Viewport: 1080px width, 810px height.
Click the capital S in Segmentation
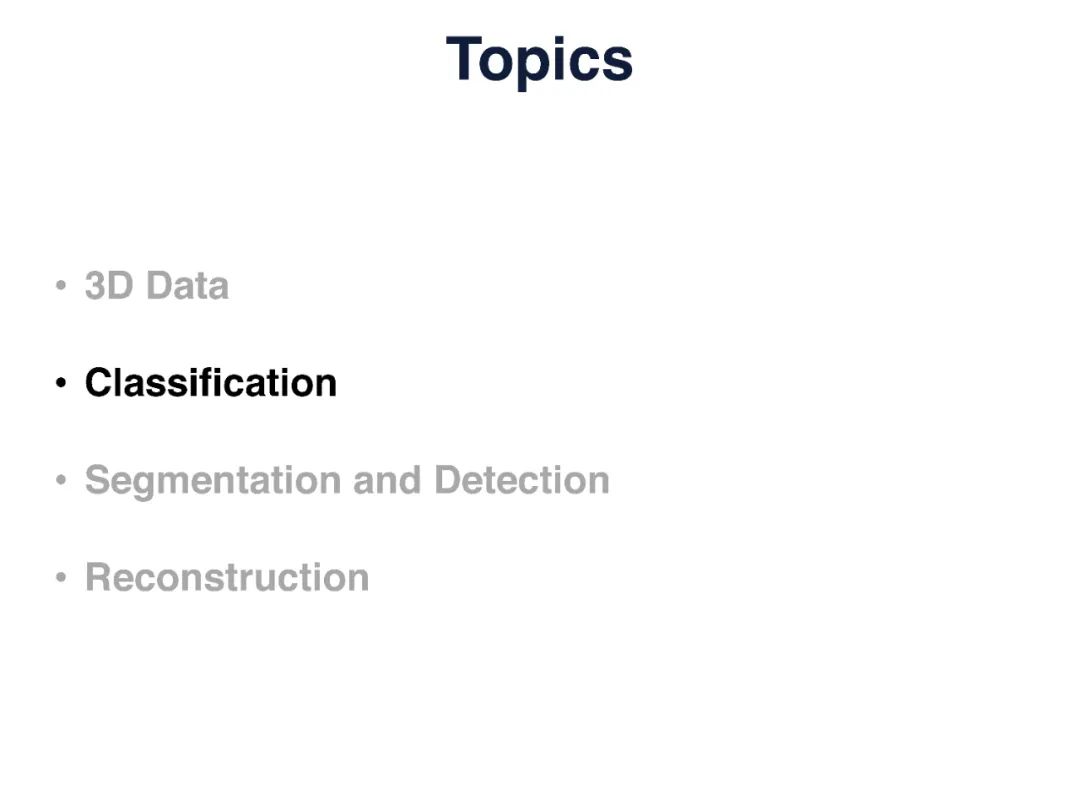97,480
